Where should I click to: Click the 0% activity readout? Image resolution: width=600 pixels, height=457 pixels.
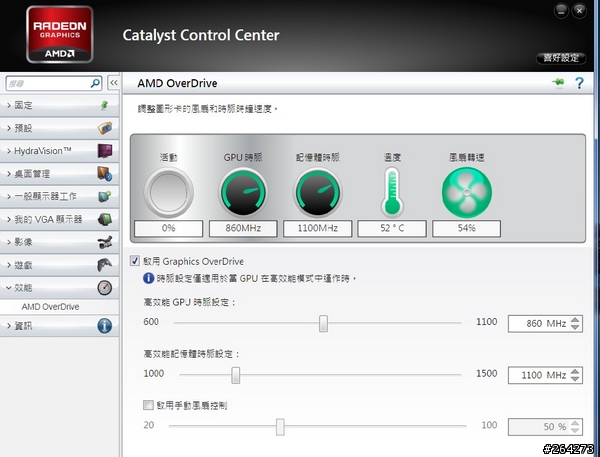click(x=168, y=228)
